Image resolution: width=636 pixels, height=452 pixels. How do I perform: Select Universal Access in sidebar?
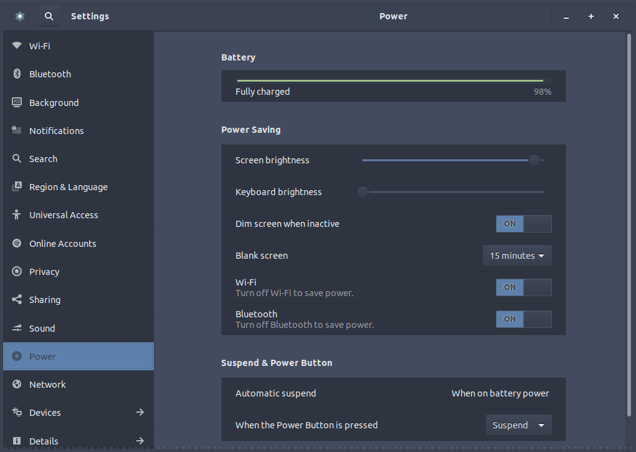coord(79,215)
